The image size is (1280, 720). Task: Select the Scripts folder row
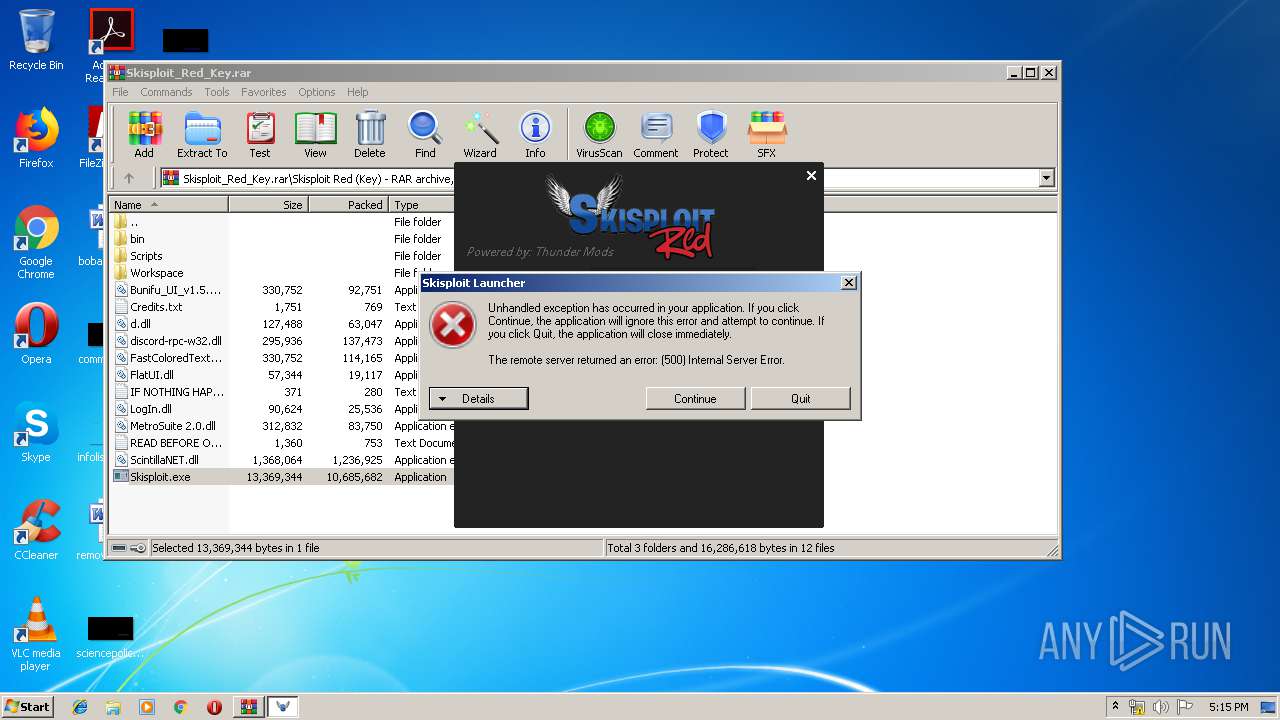coord(282,256)
